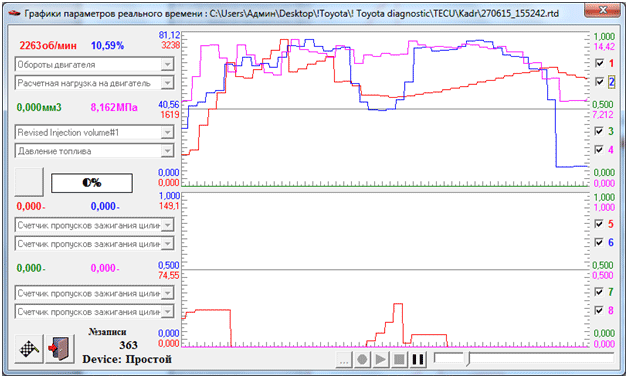Pause playback with the pause button
This screenshot has width=628, height=378.
tap(418, 359)
